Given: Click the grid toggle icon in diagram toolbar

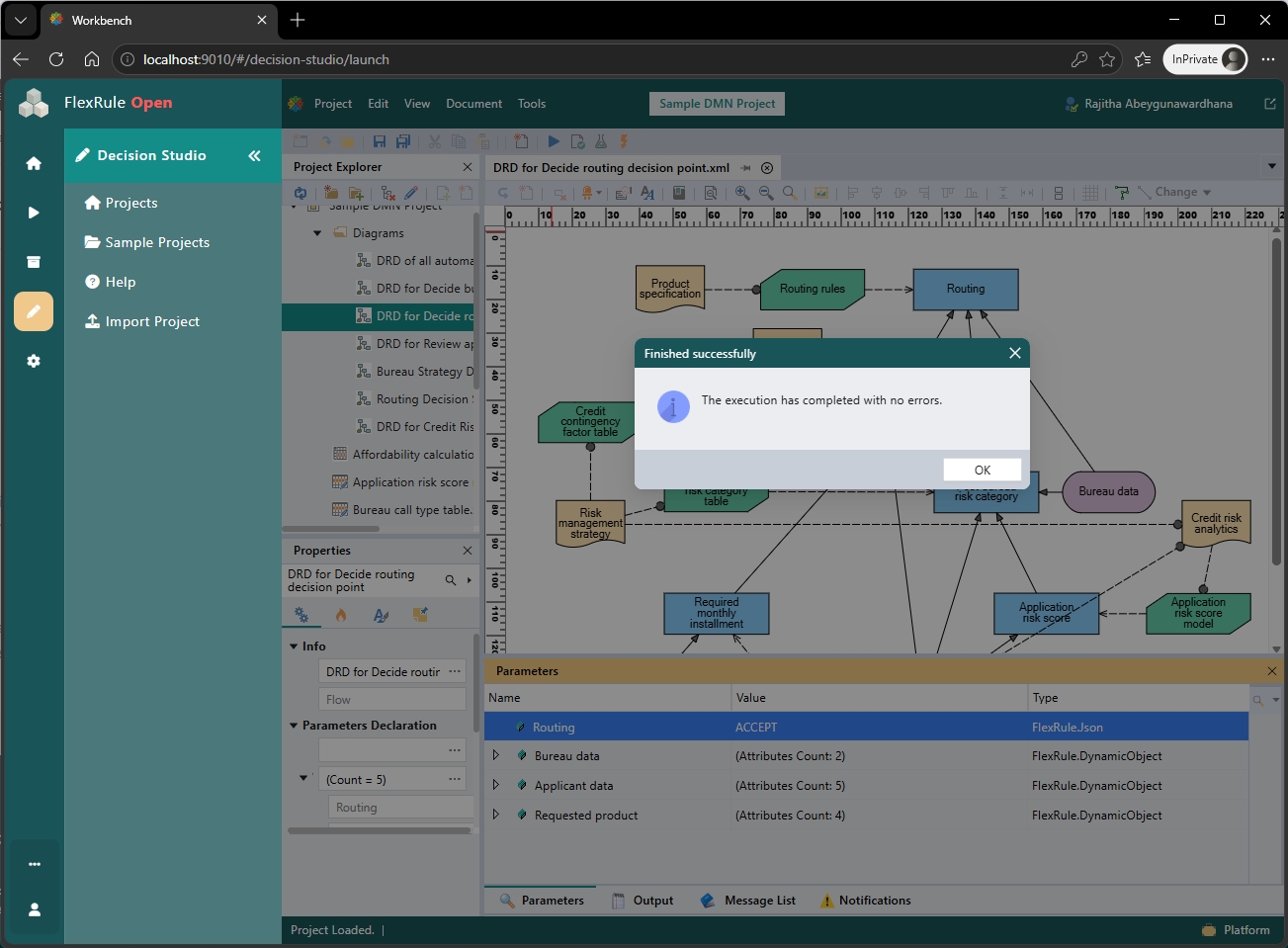Looking at the screenshot, I should [x=1090, y=193].
